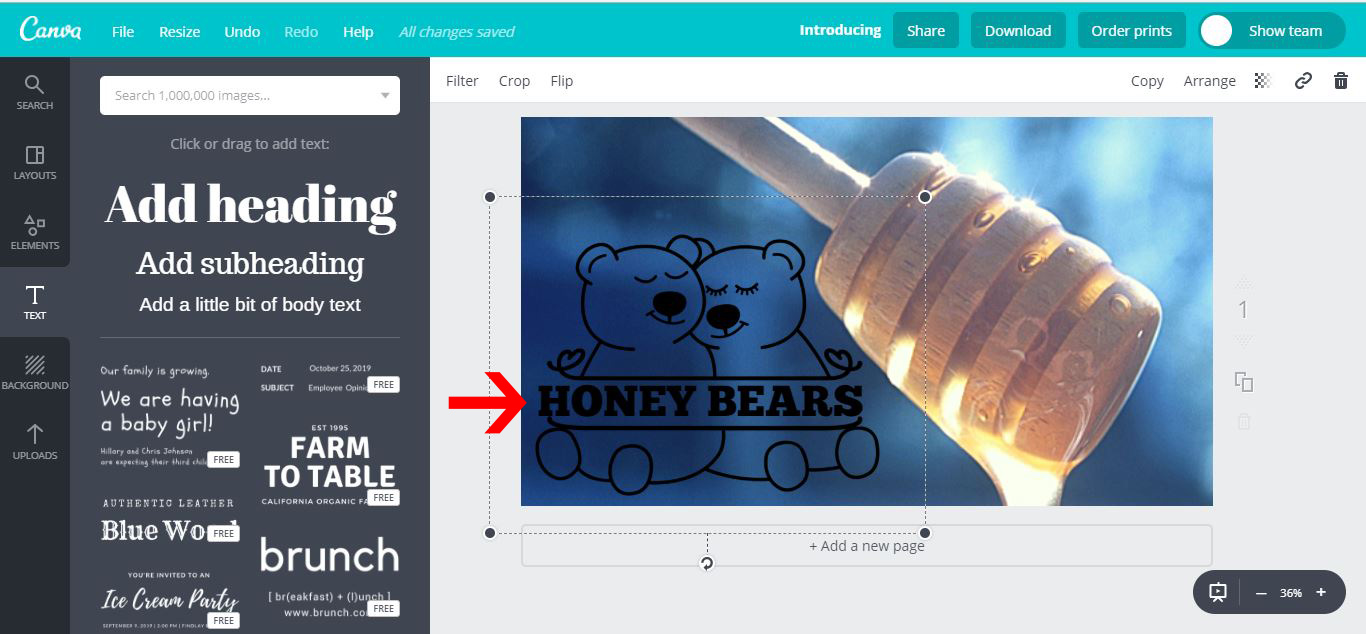Open the image search dropdown arrow
The height and width of the screenshot is (634, 1366).
click(x=385, y=95)
